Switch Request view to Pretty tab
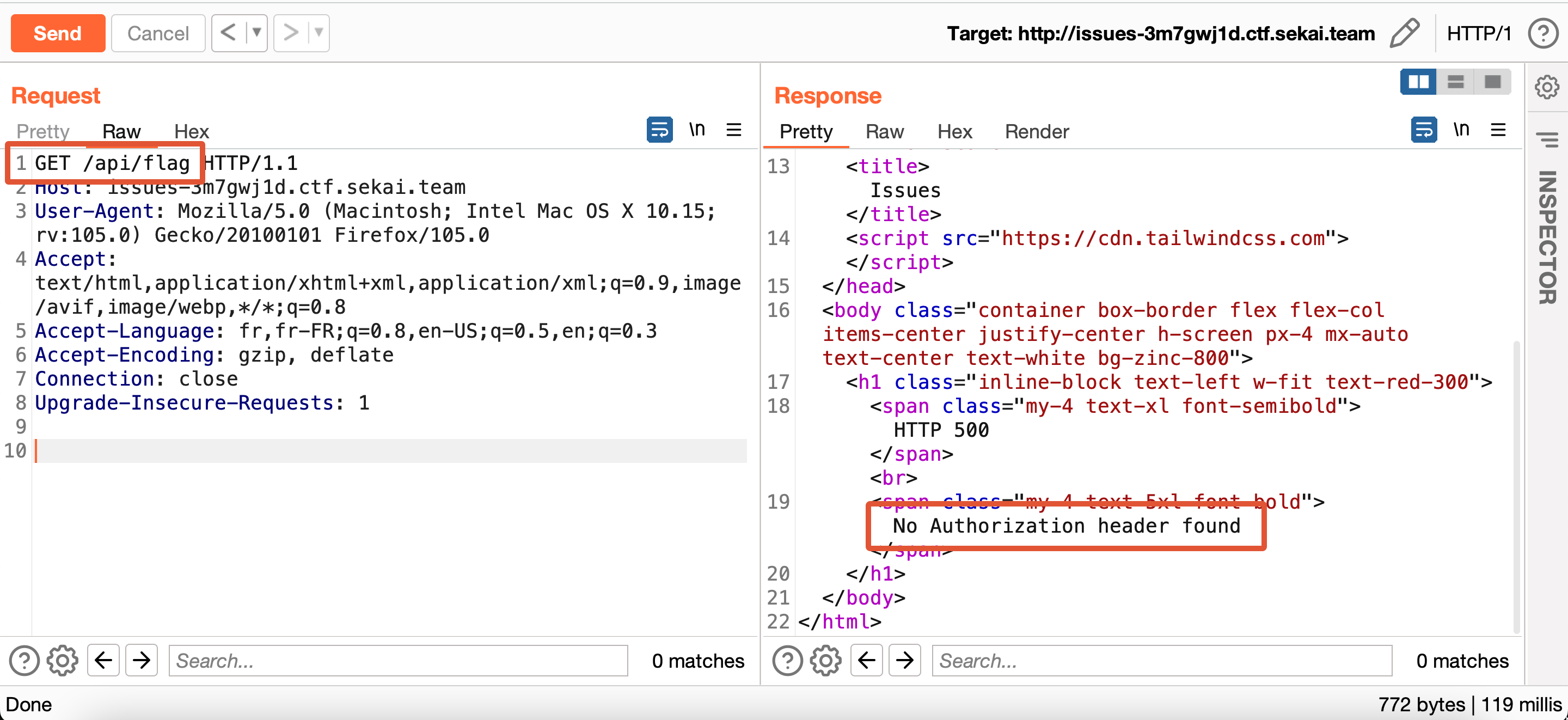This screenshot has width=1568, height=720. click(43, 132)
